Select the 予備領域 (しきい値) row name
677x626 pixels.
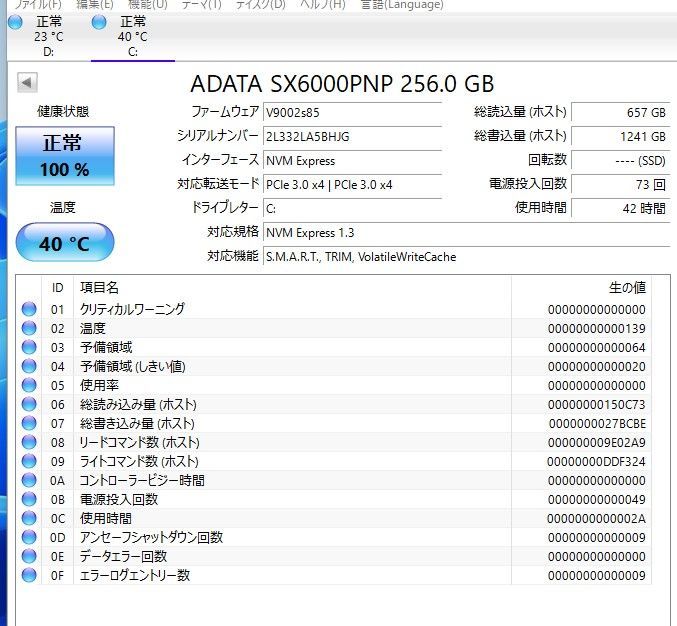[x=133, y=366]
